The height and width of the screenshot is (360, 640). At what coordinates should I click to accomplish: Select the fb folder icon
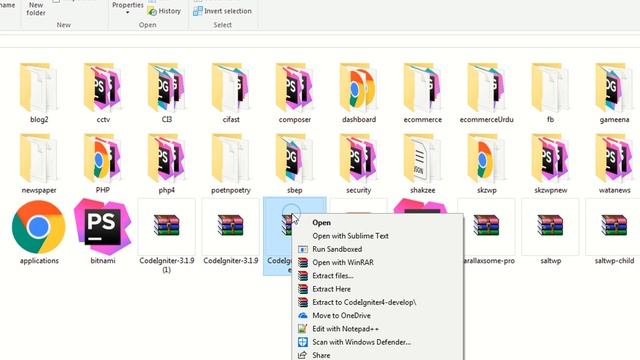pyautogui.click(x=550, y=87)
